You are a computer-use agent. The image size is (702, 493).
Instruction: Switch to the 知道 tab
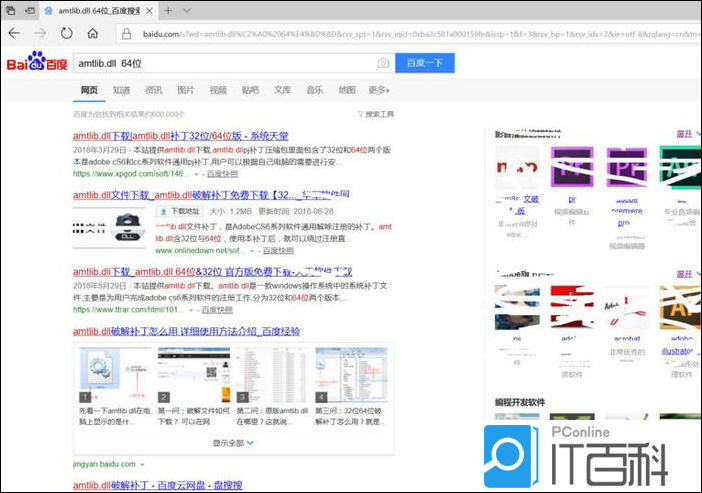121,90
